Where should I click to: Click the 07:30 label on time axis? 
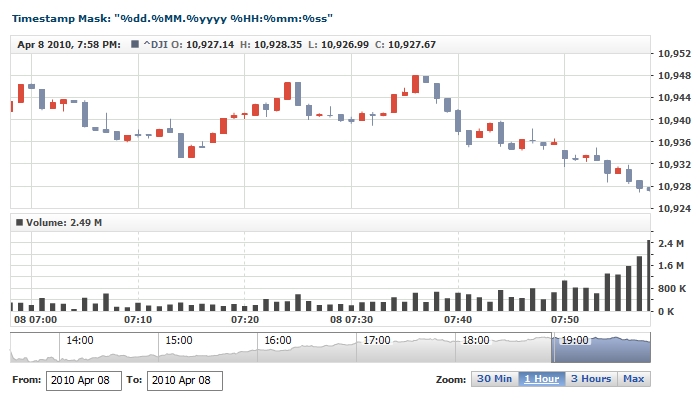351,320
